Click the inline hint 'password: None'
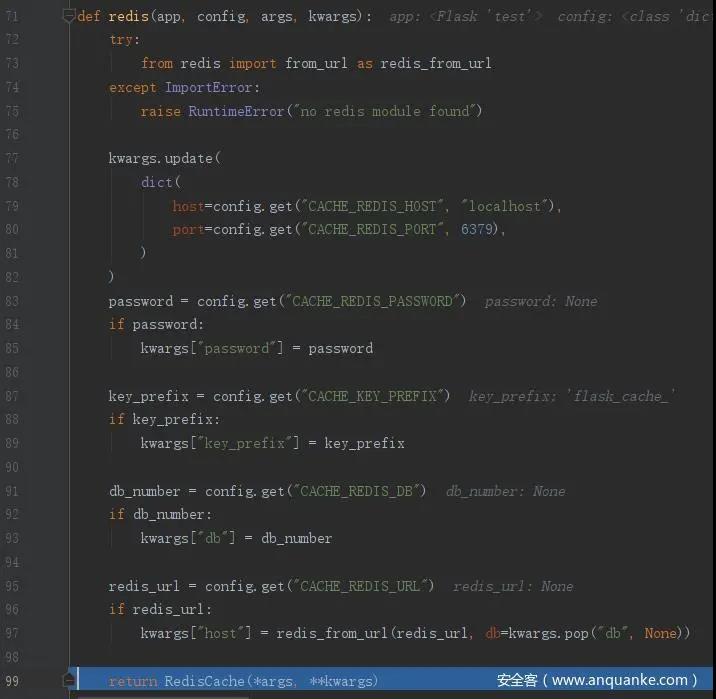716x699 pixels. [x=541, y=301]
